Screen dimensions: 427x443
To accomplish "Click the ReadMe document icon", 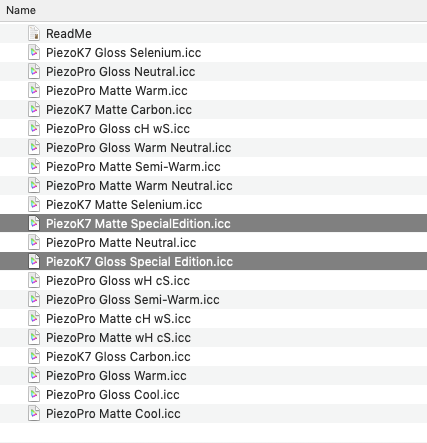I will [x=34, y=33].
